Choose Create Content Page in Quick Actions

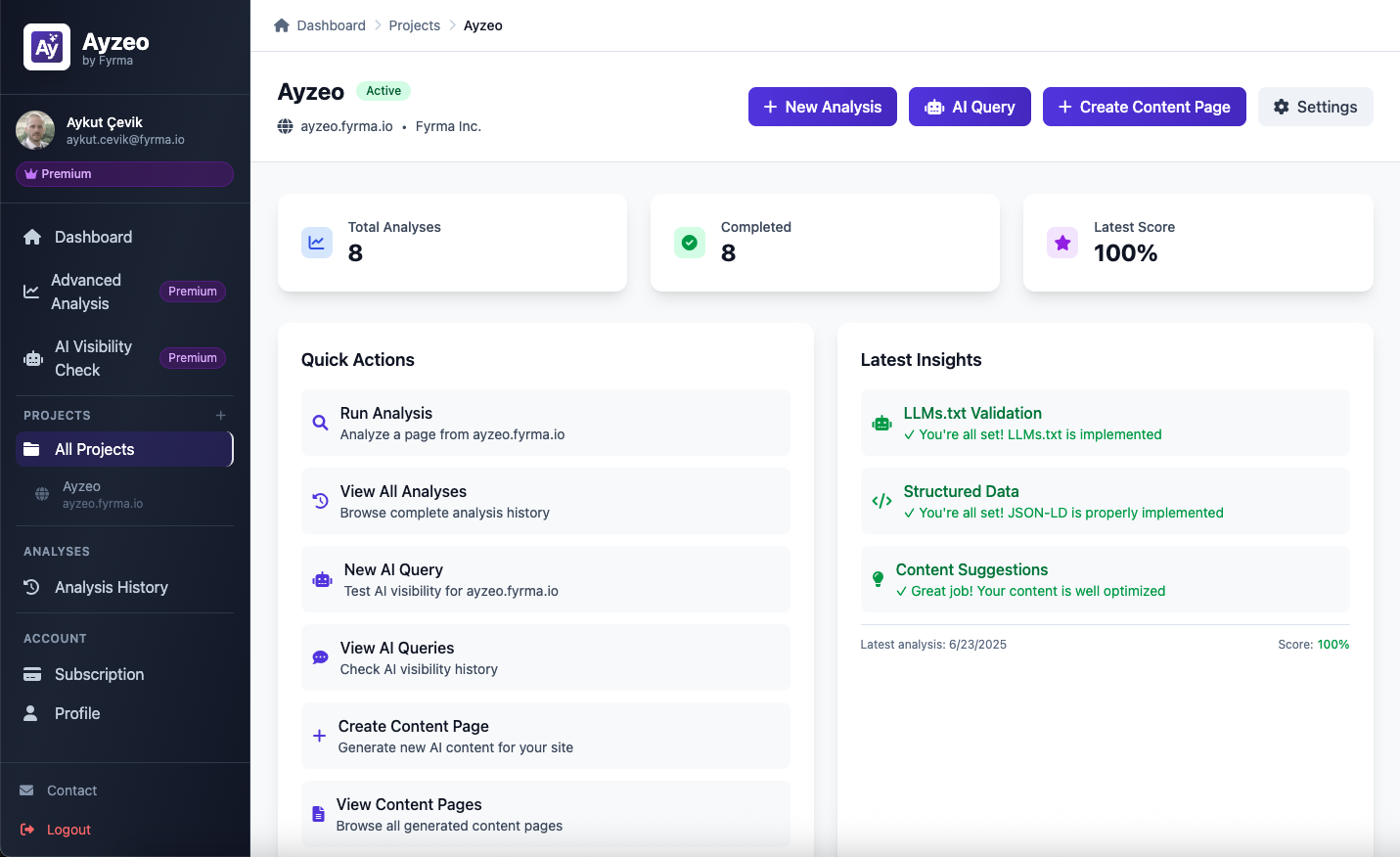click(546, 736)
